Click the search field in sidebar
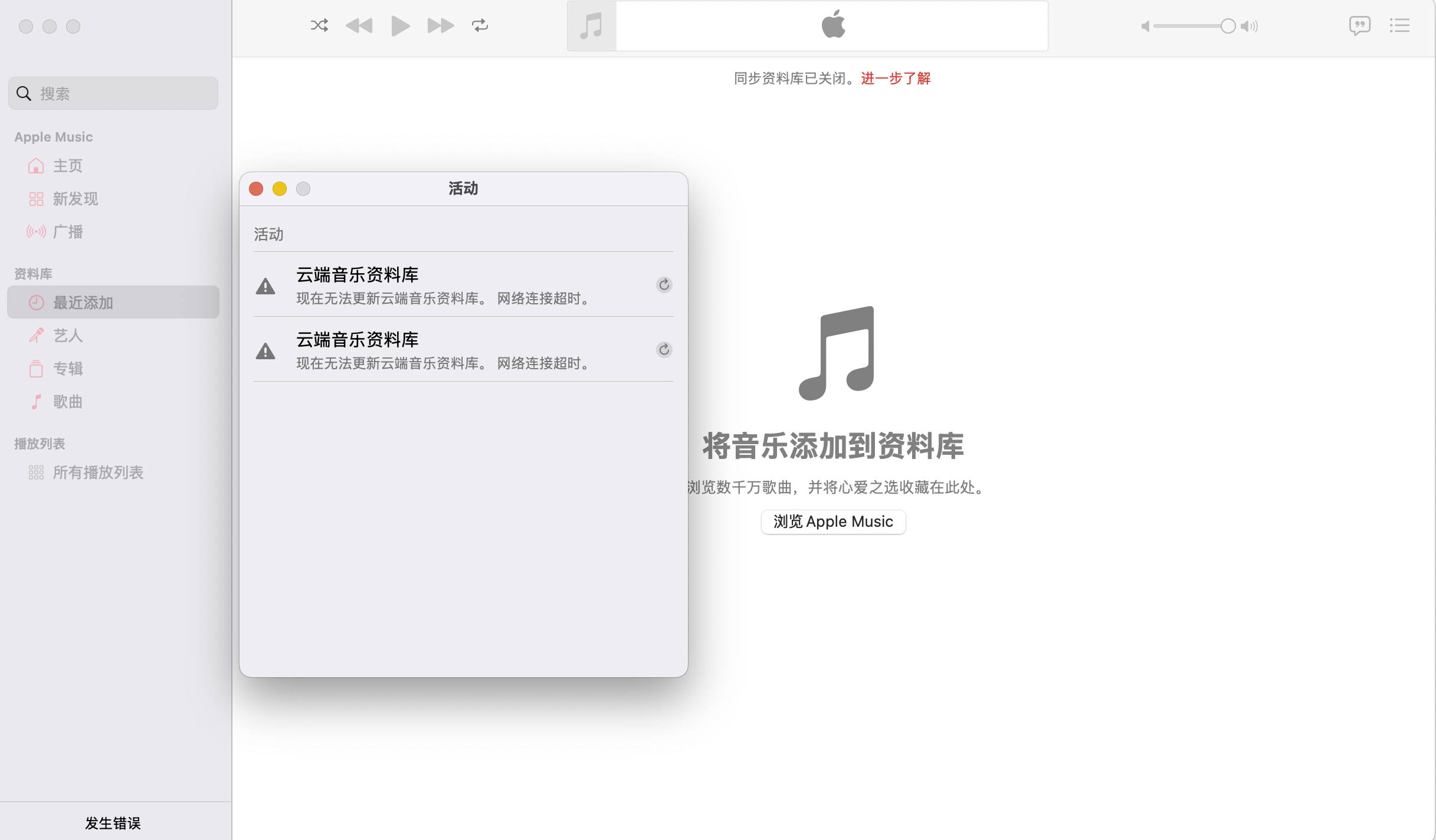This screenshot has height=840, width=1436. (113, 93)
